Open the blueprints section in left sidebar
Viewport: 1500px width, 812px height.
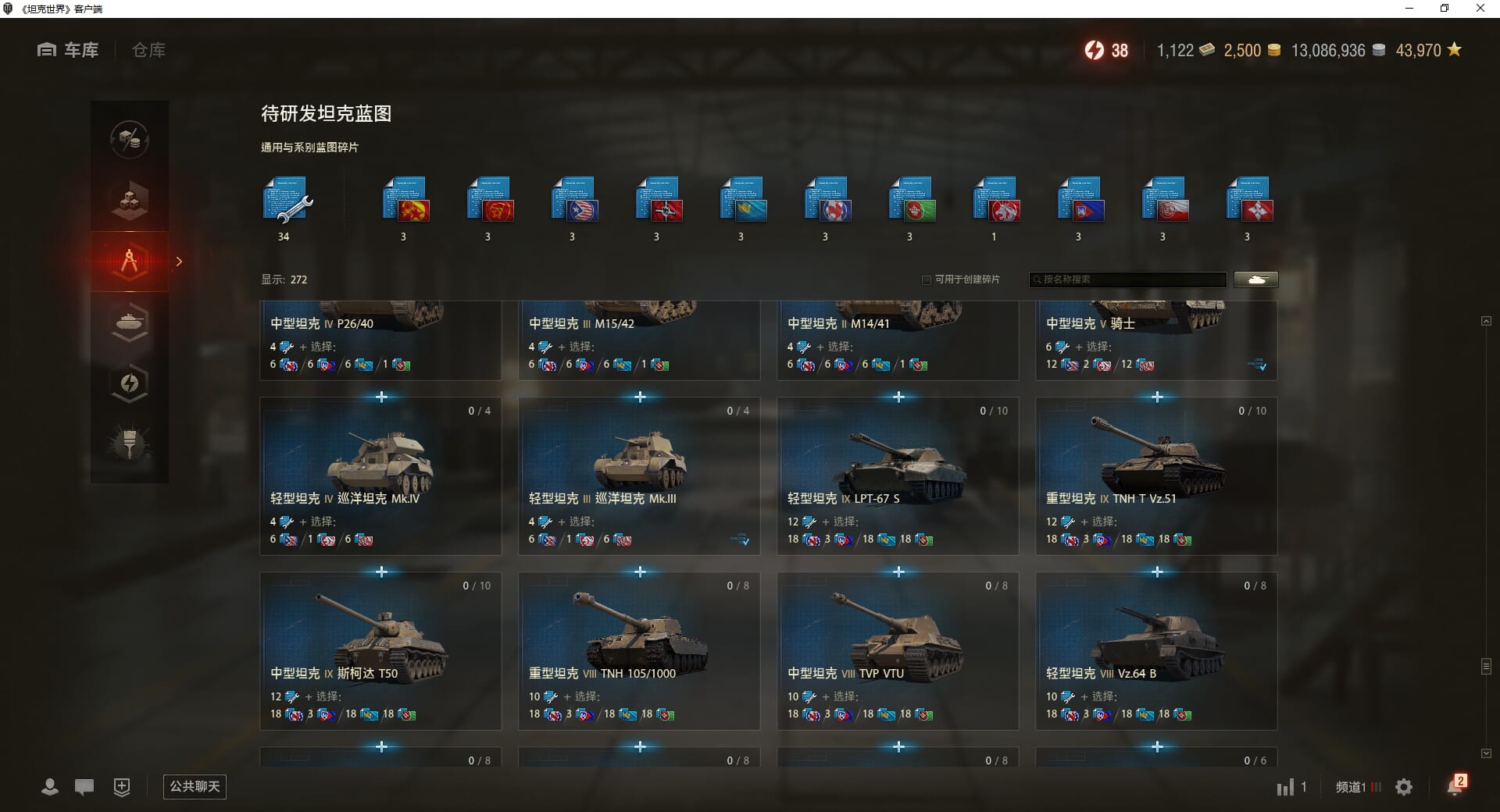130,262
